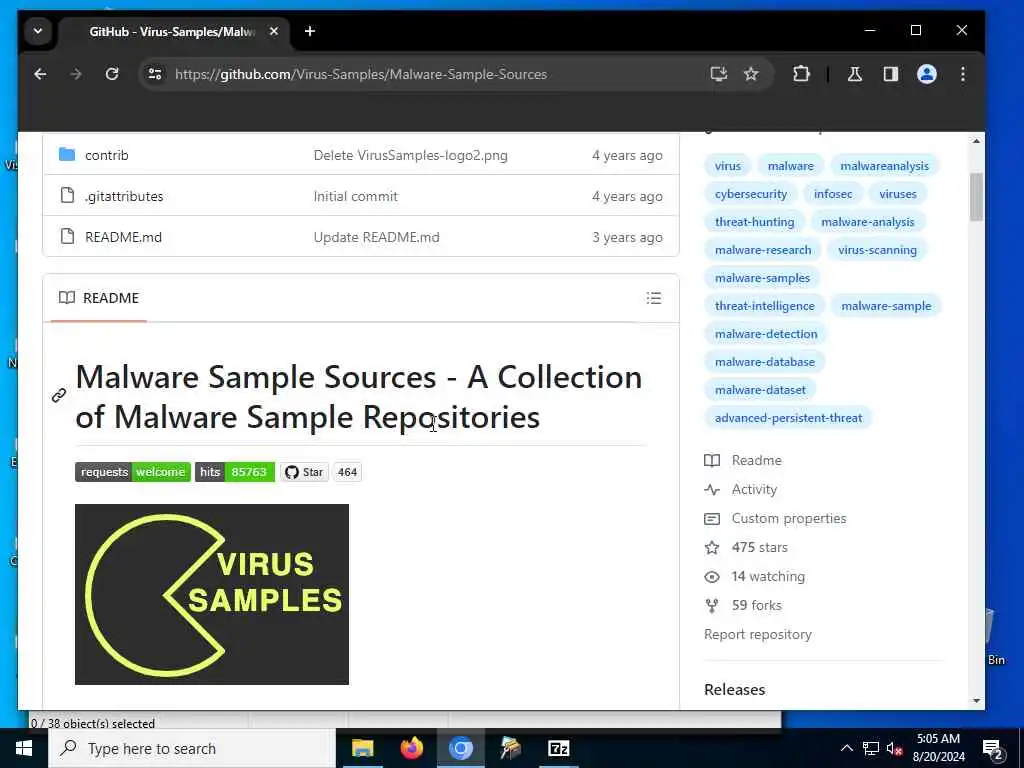Click the browser back arrow
This screenshot has width=1024, height=768.
click(x=40, y=74)
